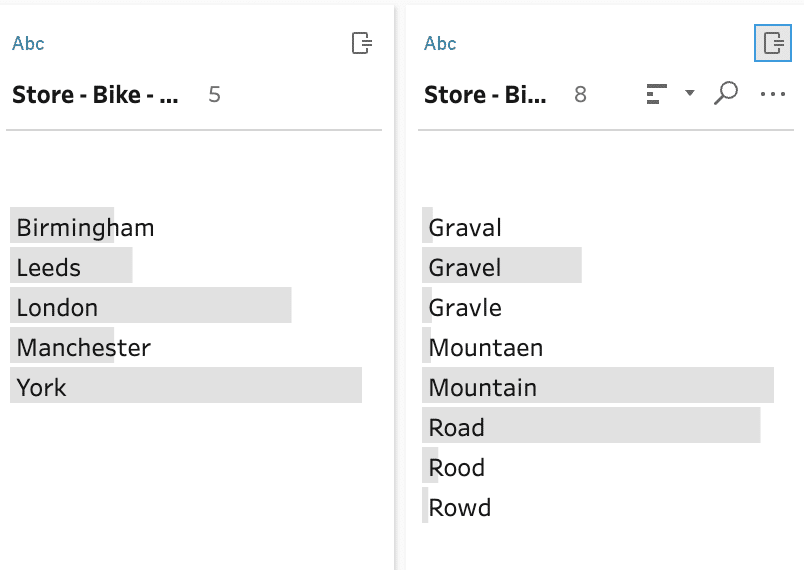Select the York value row

(x=186, y=385)
